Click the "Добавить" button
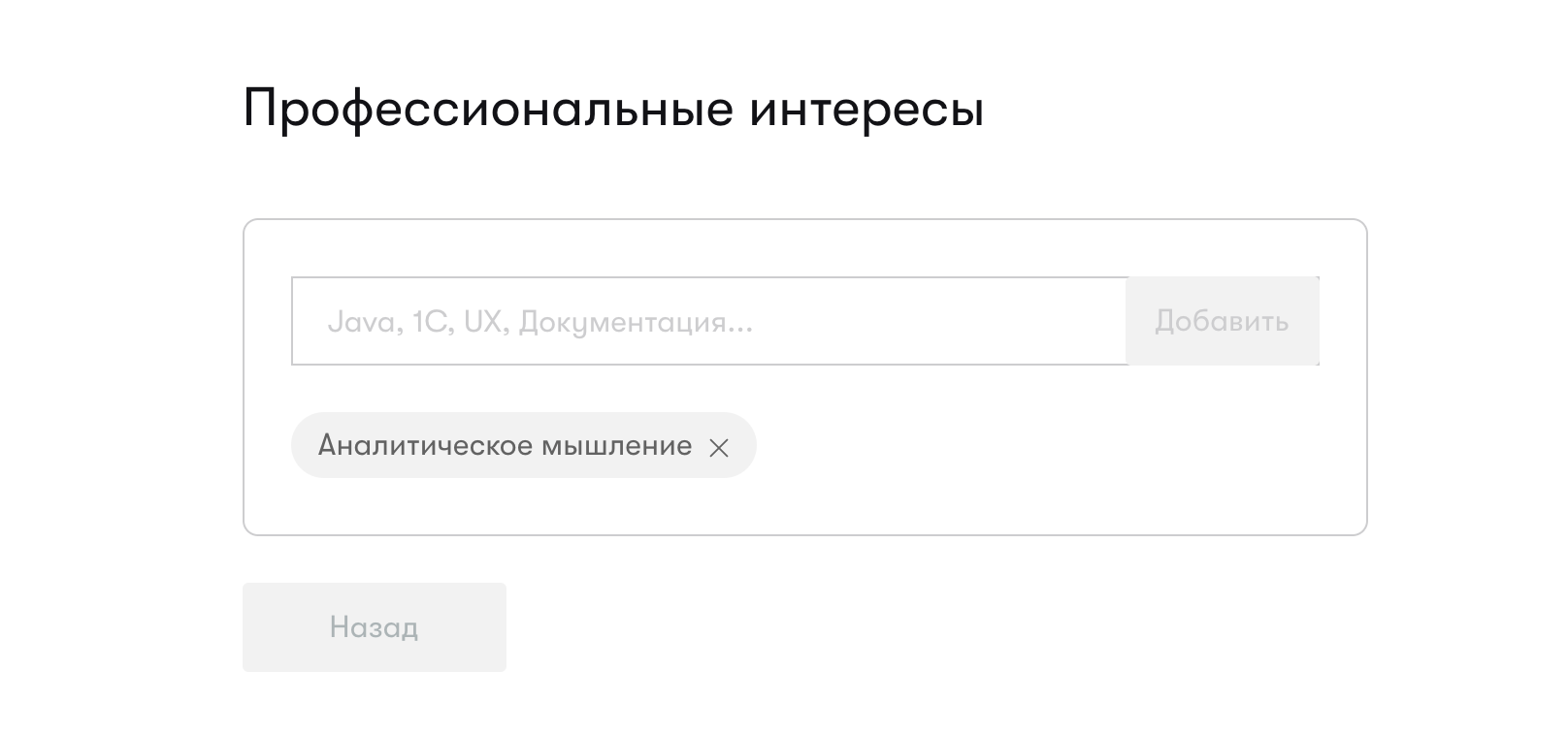 [x=1222, y=321]
